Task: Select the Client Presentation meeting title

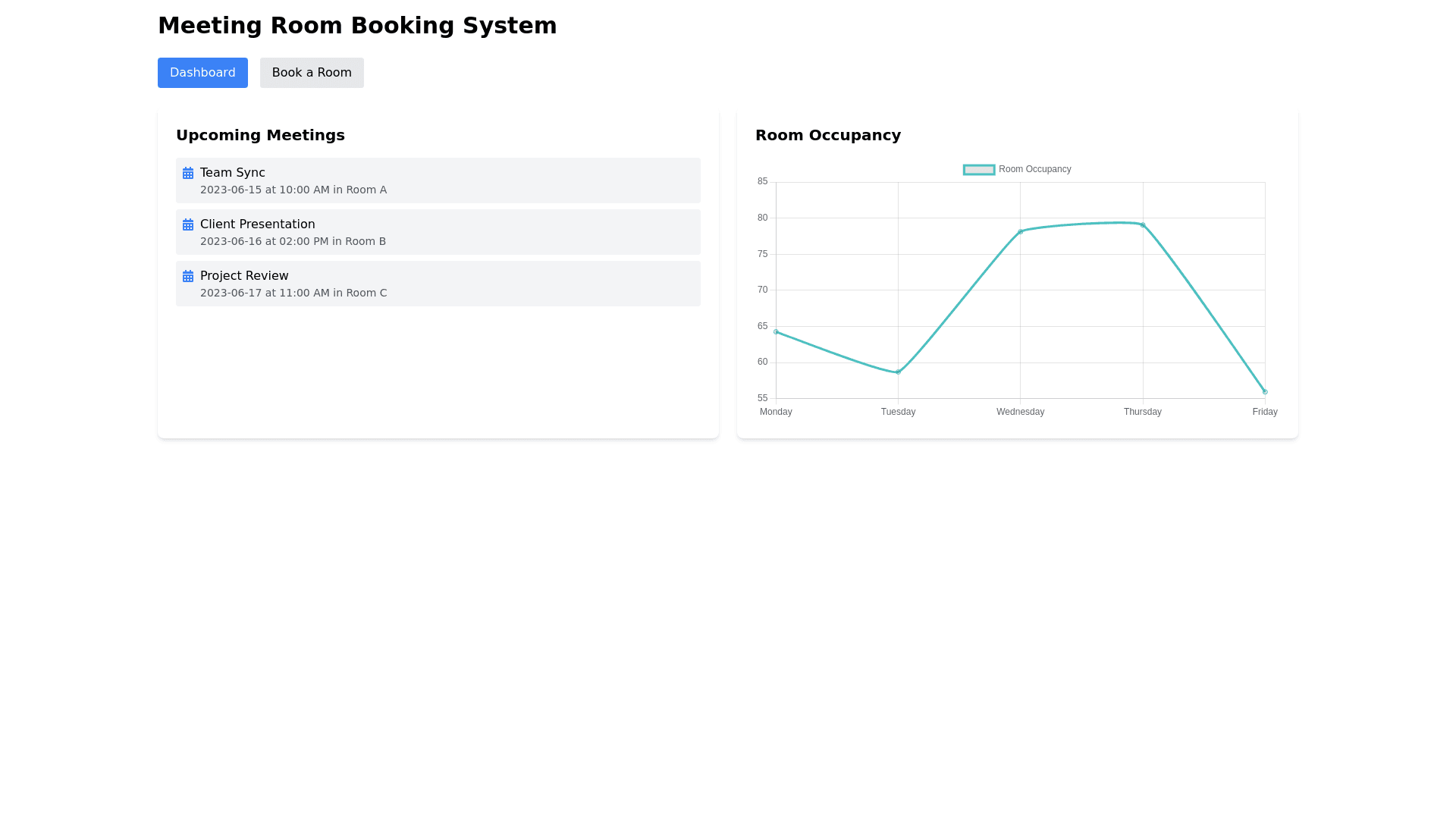Action: [257, 224]
